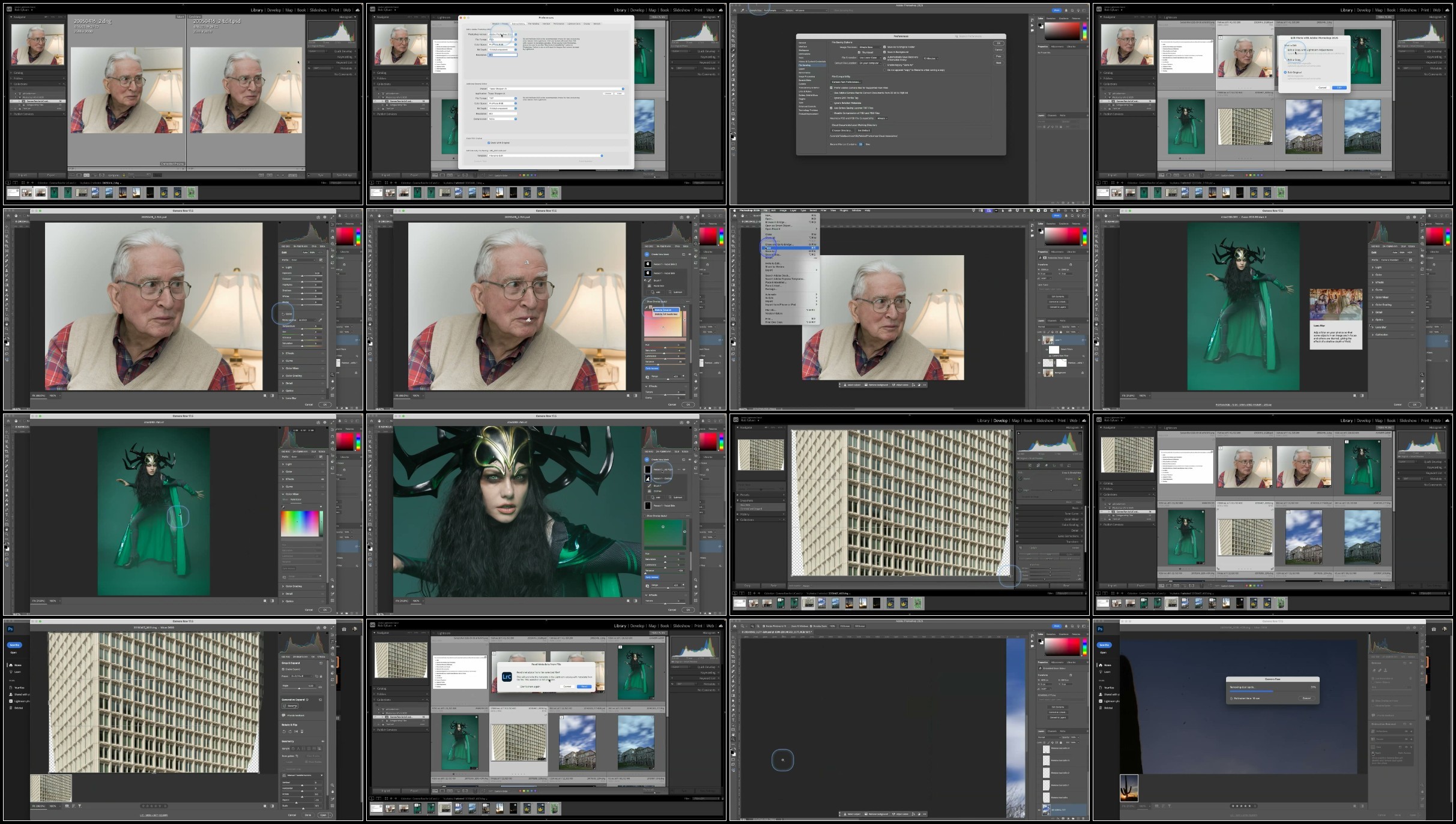Click OK in Photoshop Preferences dialog

(998, 43)
